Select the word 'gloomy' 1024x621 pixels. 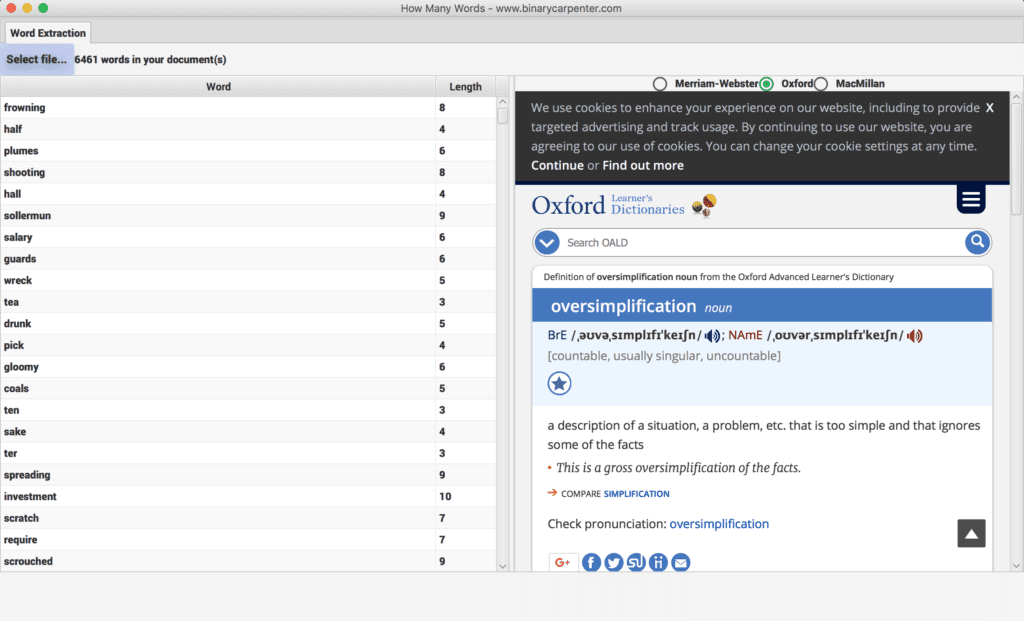click(x=21, y=367)
